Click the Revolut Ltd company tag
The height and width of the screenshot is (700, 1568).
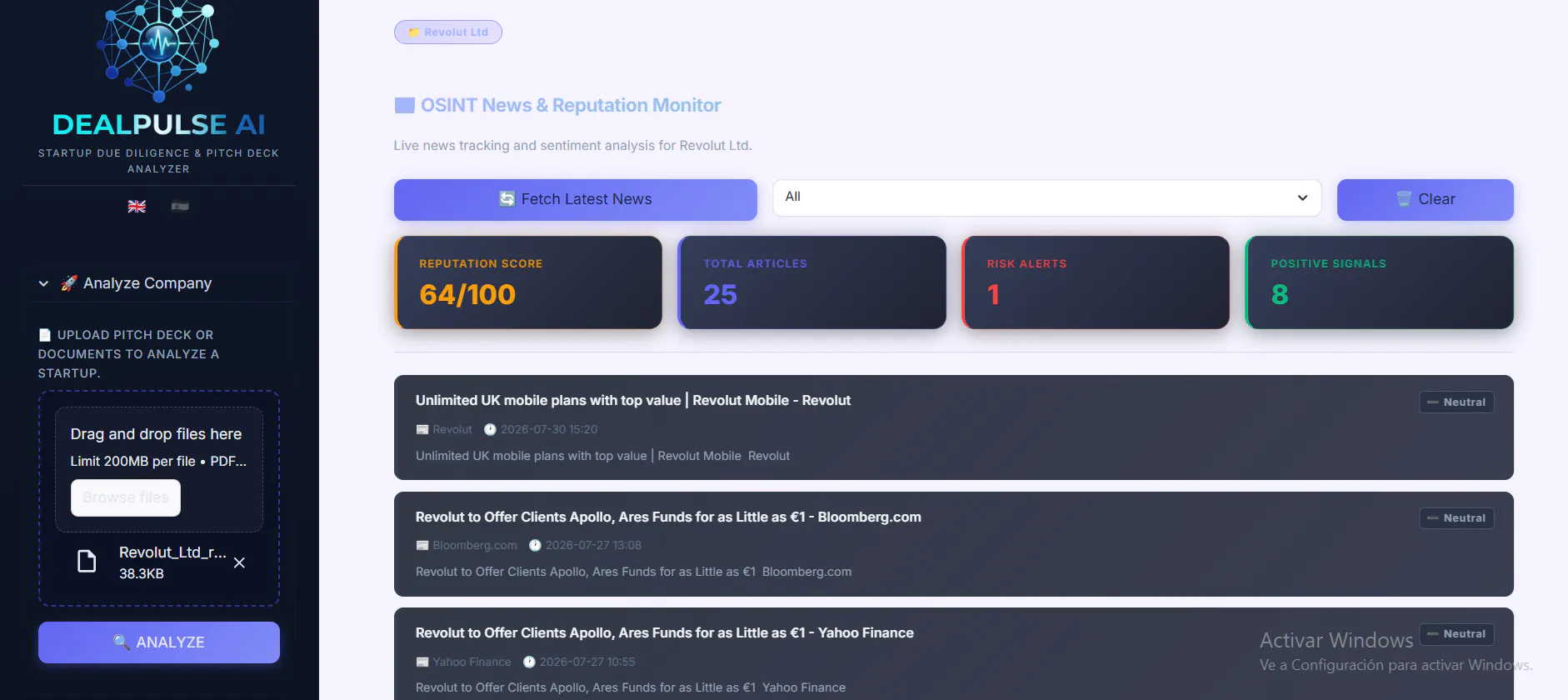[x=448, y=32]
